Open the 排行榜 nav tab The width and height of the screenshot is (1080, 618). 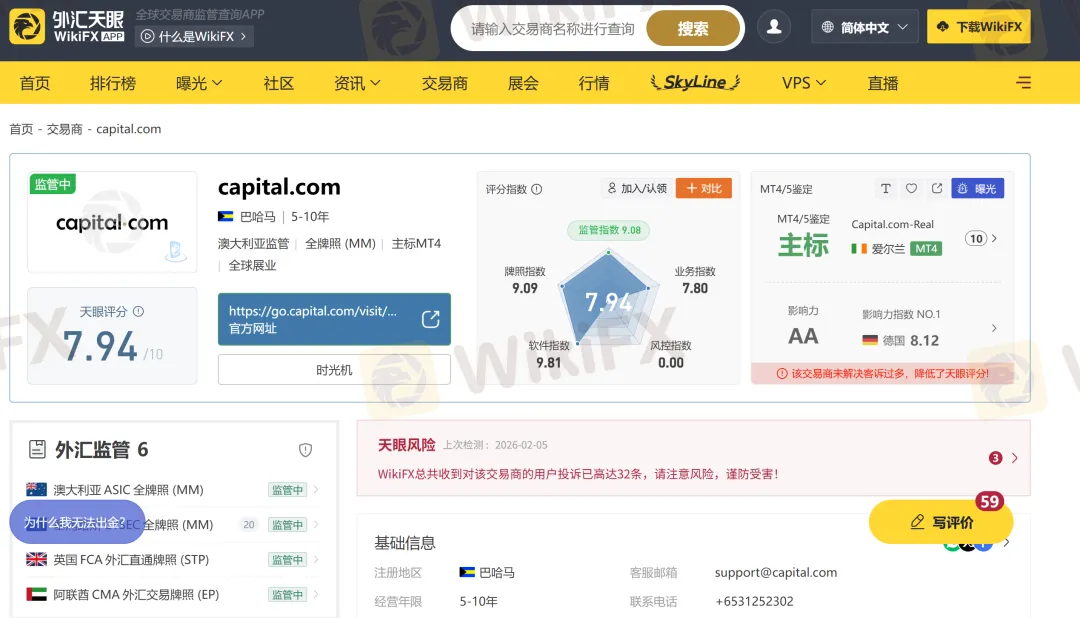click(x=113, y=83)
